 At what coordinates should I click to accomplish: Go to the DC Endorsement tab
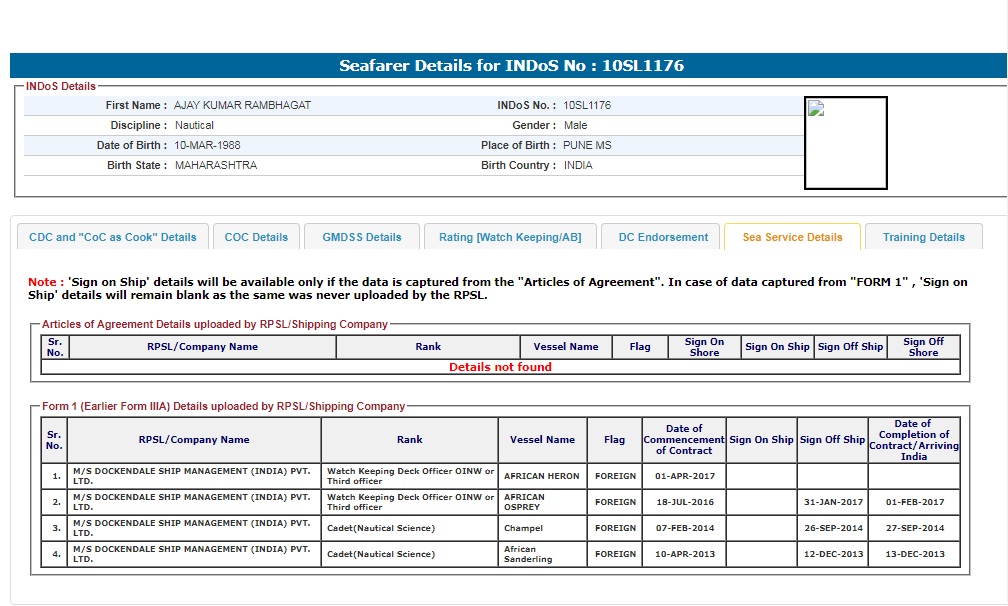click(x=662, y=237)
